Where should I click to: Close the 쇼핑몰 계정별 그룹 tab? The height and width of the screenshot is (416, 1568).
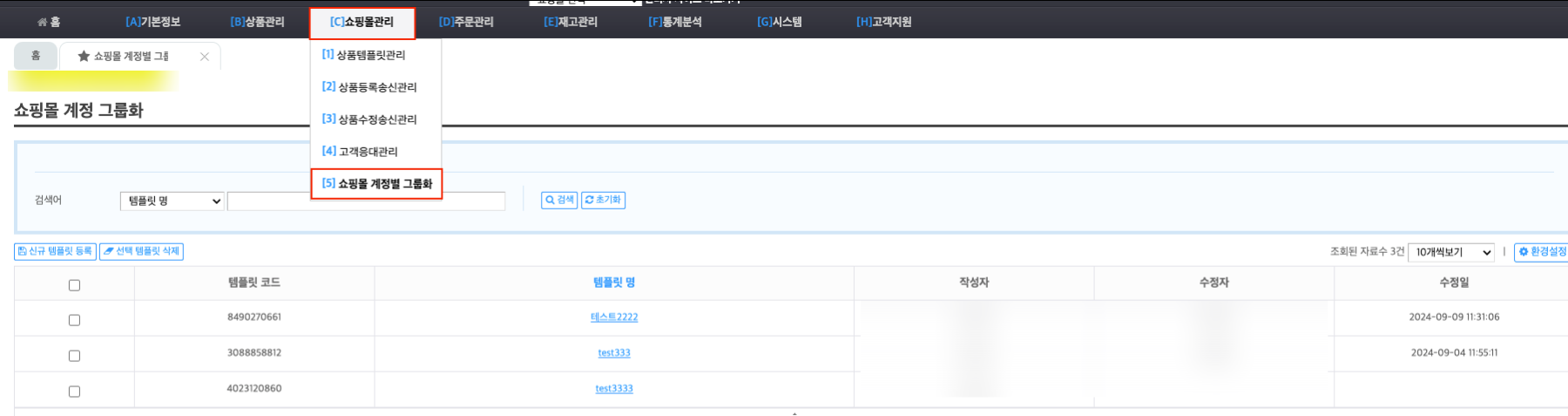coord(205,57)
